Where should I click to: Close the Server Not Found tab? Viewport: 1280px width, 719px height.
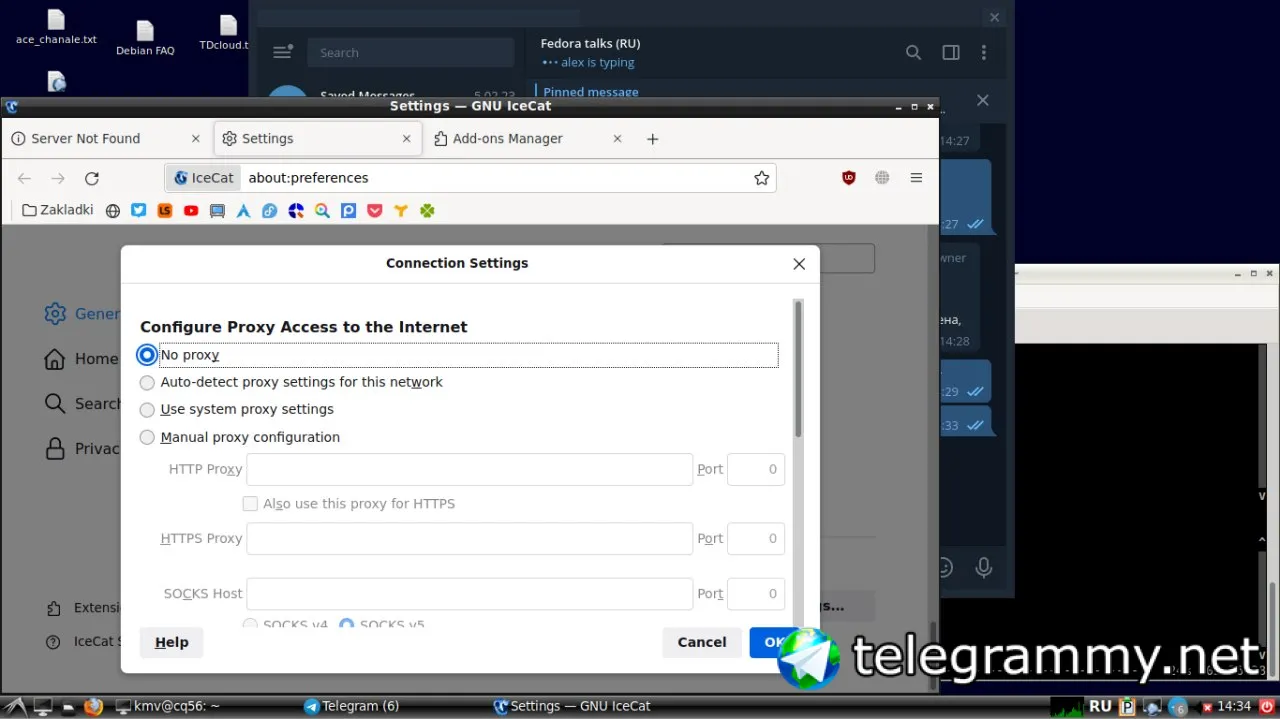(196, 139)
